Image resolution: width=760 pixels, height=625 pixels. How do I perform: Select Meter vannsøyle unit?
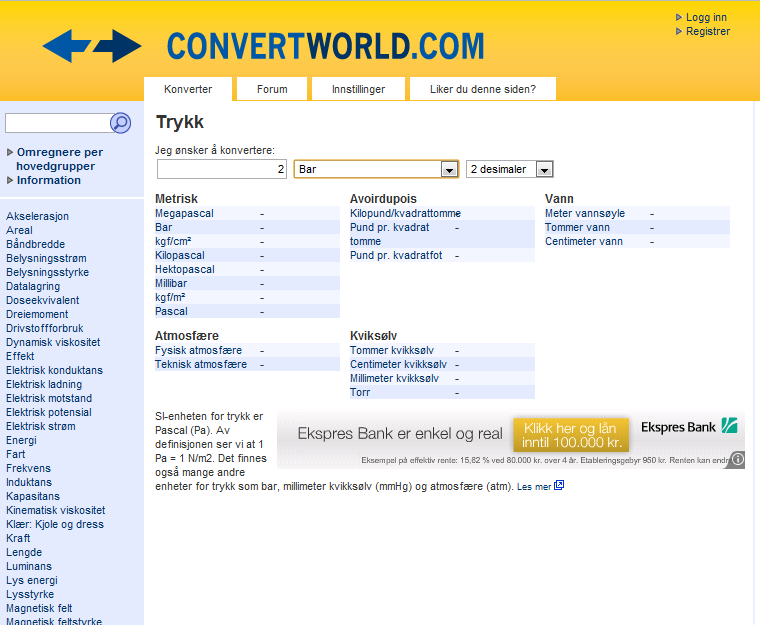637,213
